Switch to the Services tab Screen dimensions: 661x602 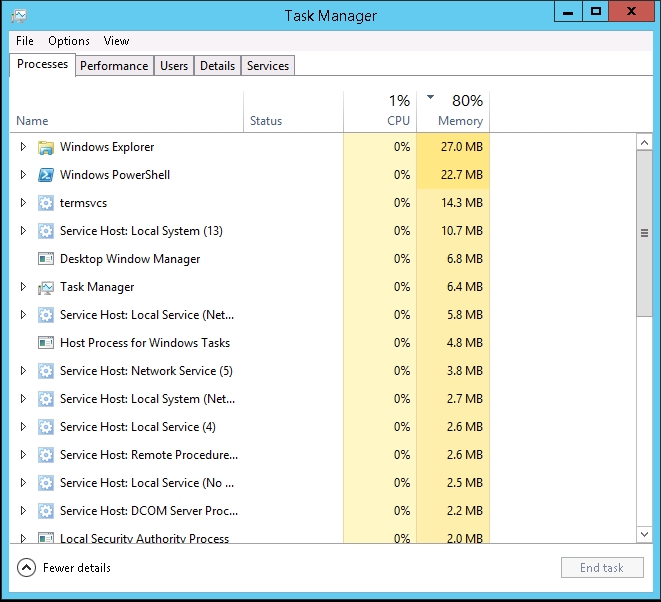pyautogui.click(x=268, y=66)
